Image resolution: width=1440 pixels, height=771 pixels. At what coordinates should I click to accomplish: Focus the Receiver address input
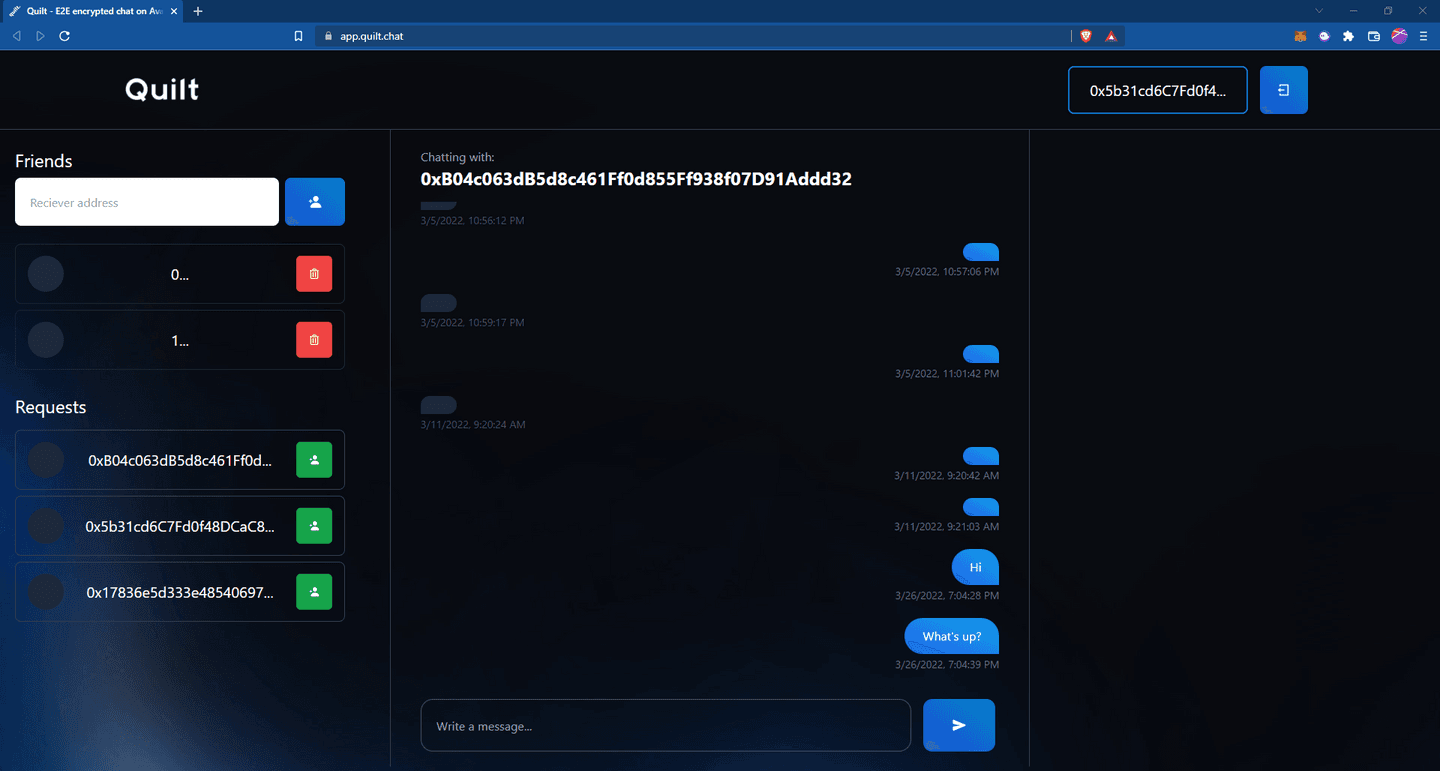point(147,202)
